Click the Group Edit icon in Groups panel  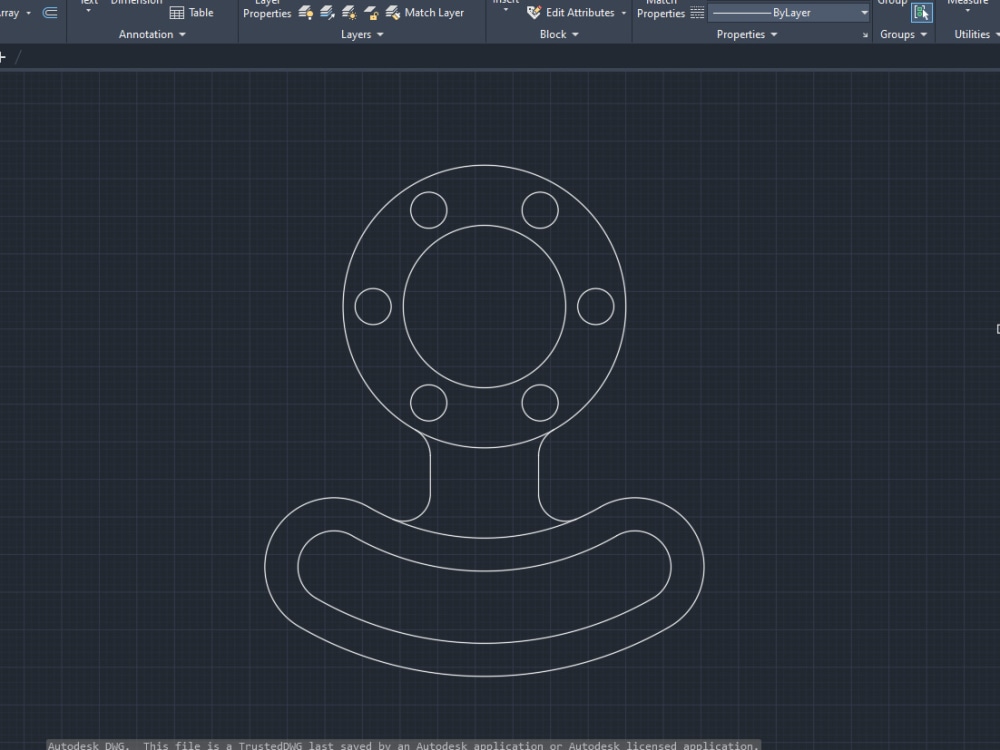(921, 12)
